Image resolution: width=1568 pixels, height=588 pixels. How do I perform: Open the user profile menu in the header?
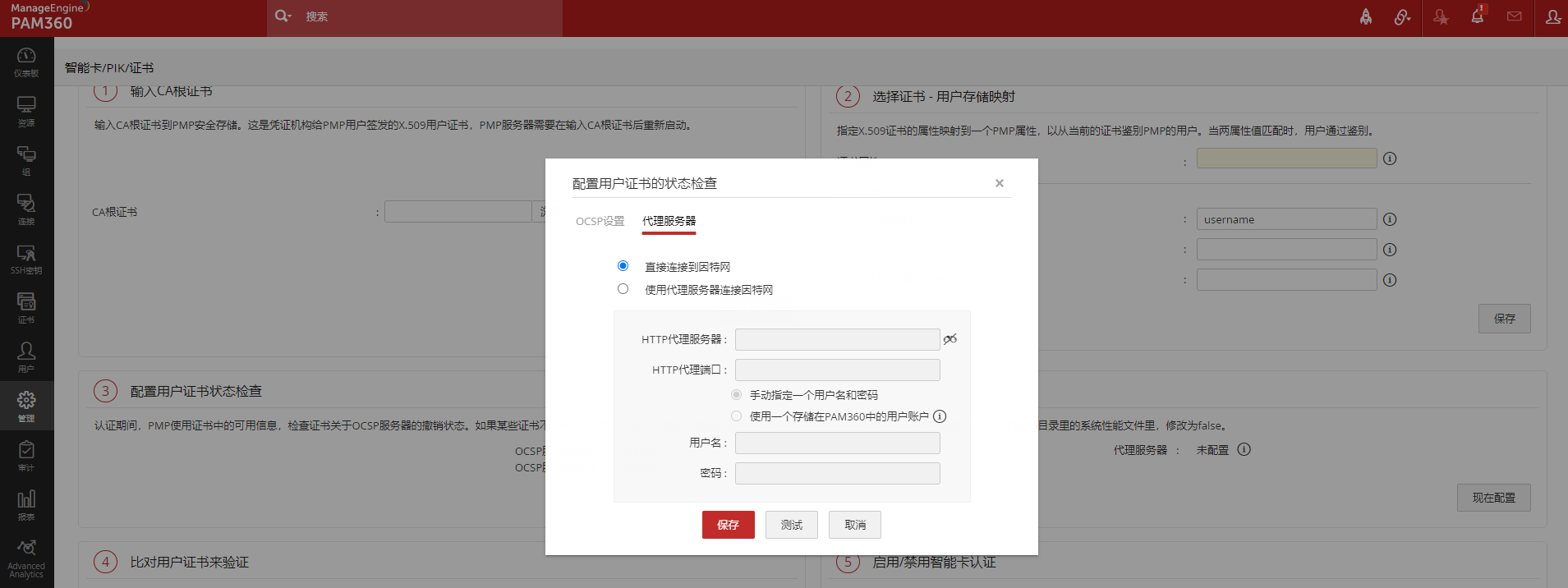pyautogui.click(x=1552, y=16)
